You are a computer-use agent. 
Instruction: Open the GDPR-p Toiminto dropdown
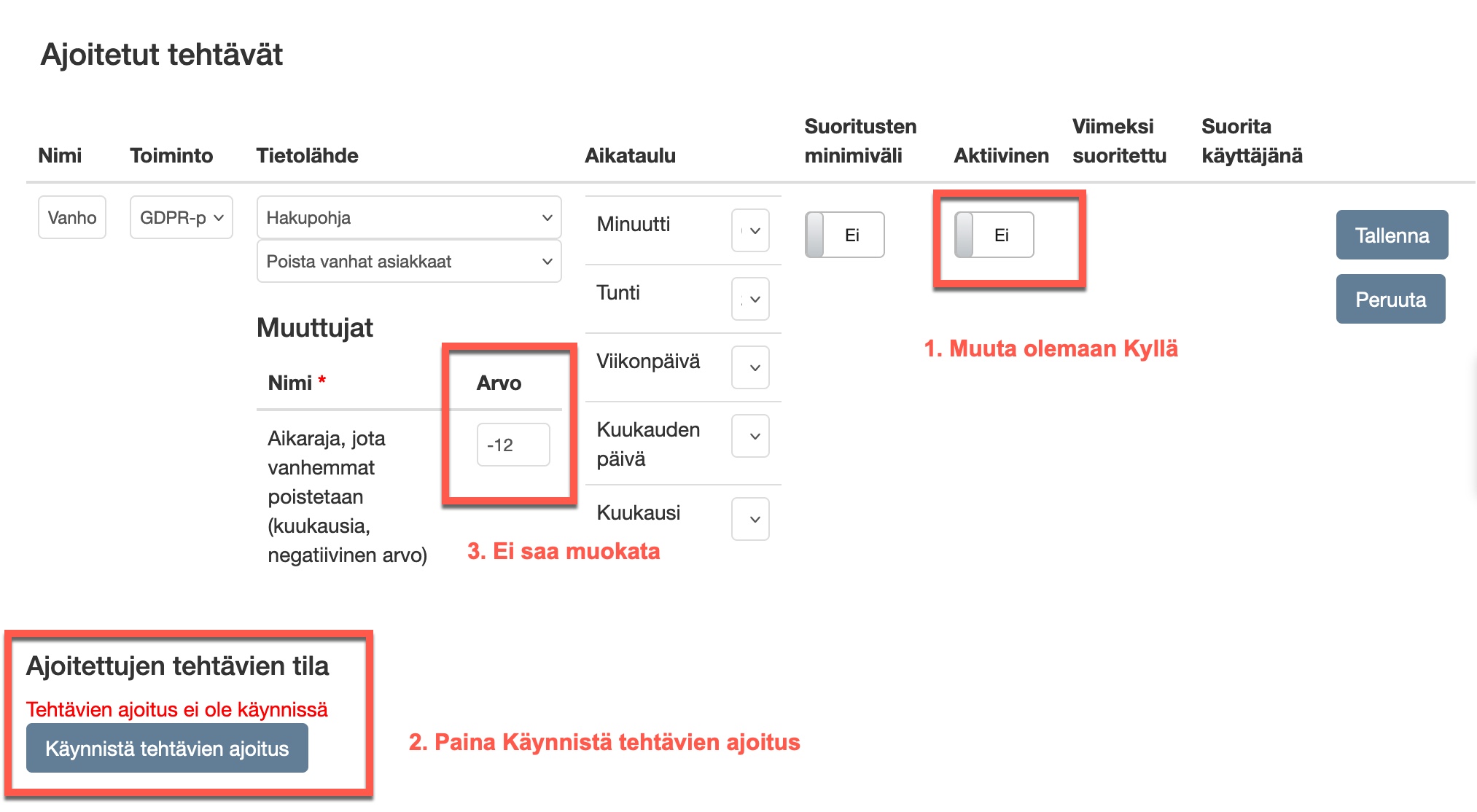[x=181, y=218]
